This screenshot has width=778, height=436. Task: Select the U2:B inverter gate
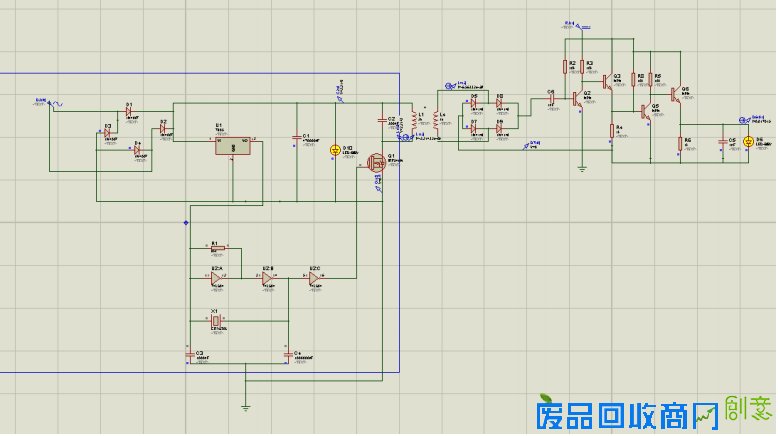pos(266,279)
